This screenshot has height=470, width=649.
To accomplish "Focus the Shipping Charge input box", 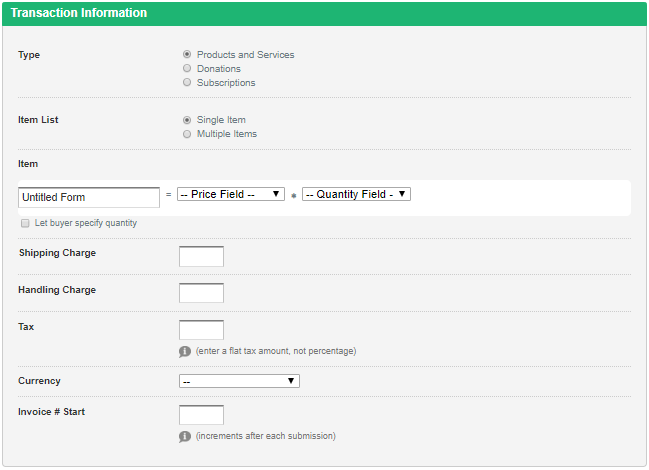I will (x=201, y=256).
